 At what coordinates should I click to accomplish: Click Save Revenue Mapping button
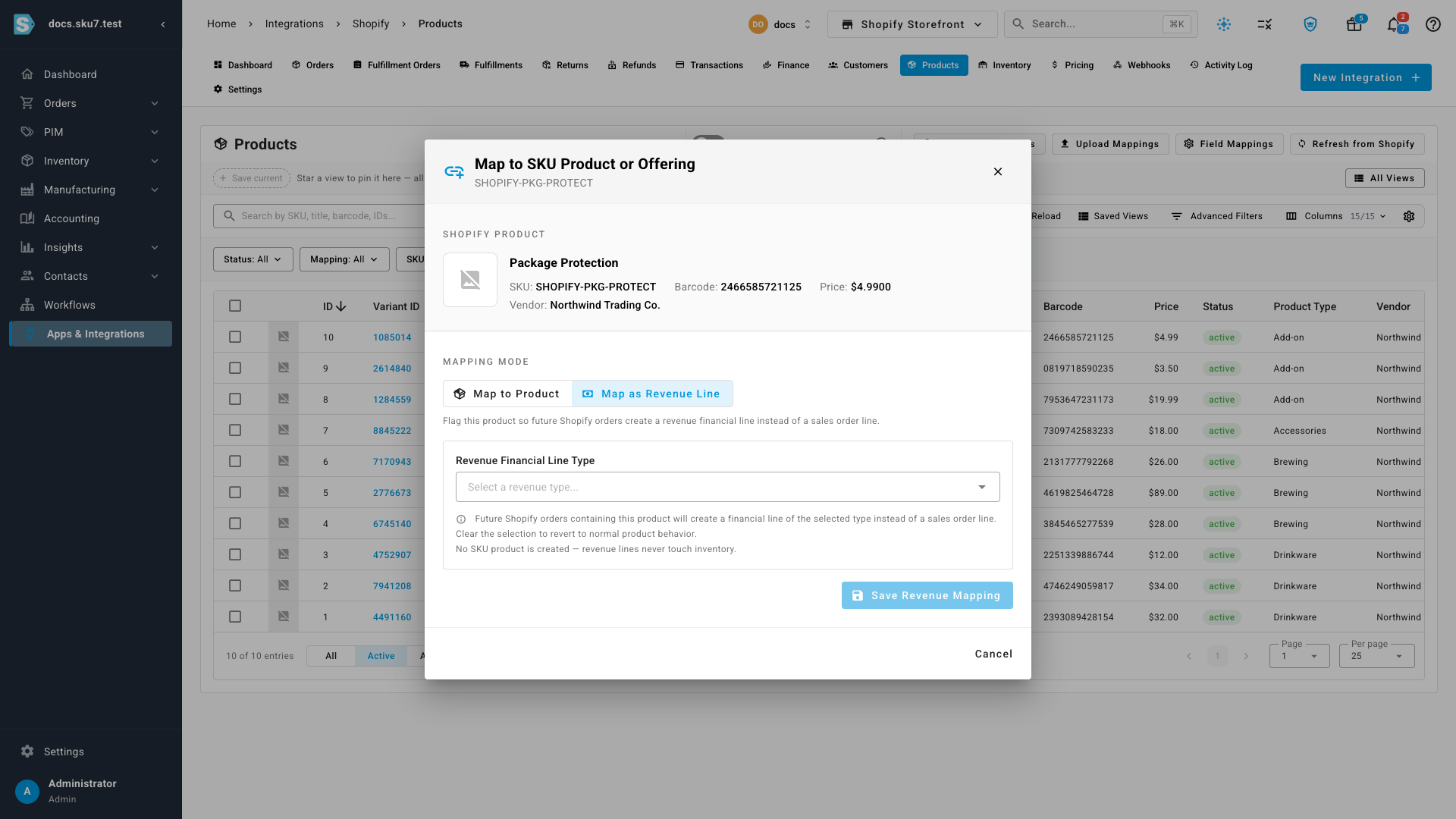click(x=927, y=595)
